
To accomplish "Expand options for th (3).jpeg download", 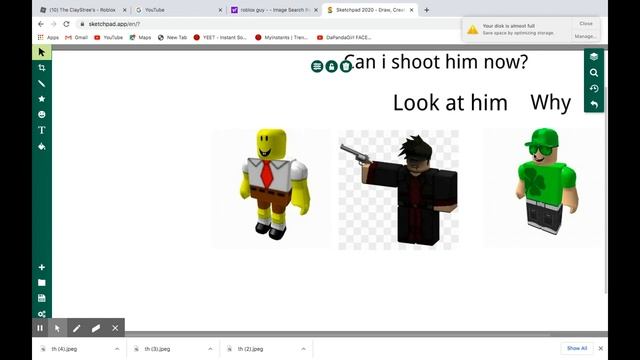I will pos(210,349).
